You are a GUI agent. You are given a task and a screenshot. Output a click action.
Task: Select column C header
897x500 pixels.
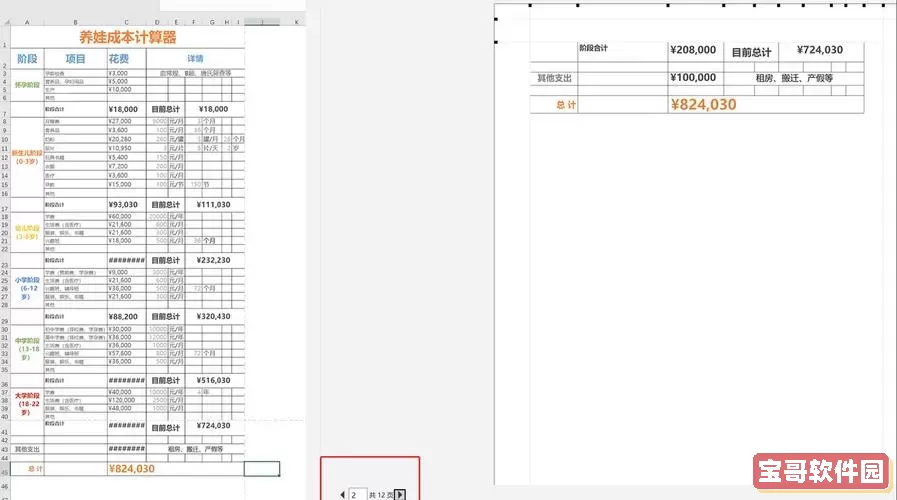click(126, 22)
